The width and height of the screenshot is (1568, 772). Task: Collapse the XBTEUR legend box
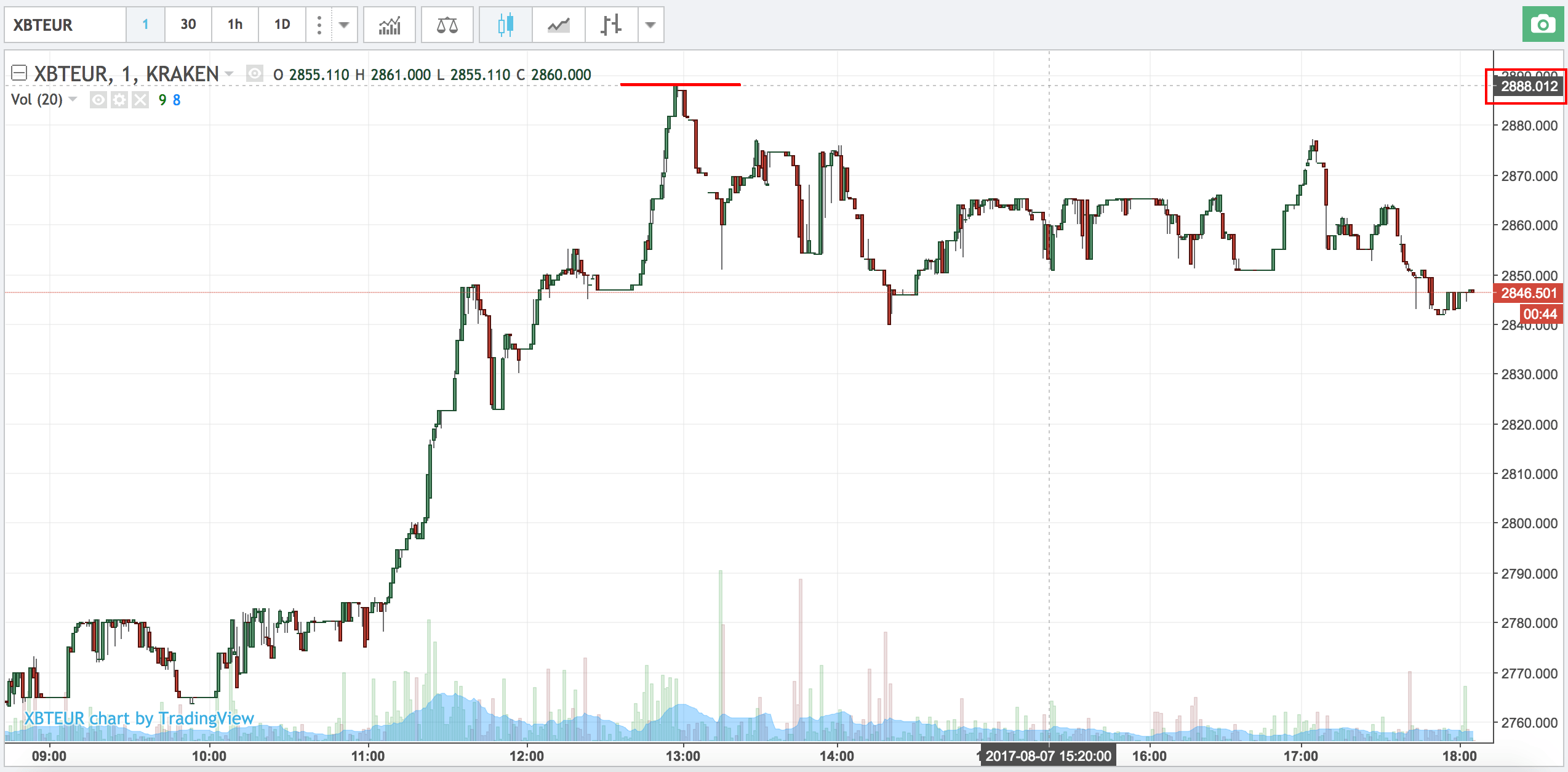[x=19, y=74]
